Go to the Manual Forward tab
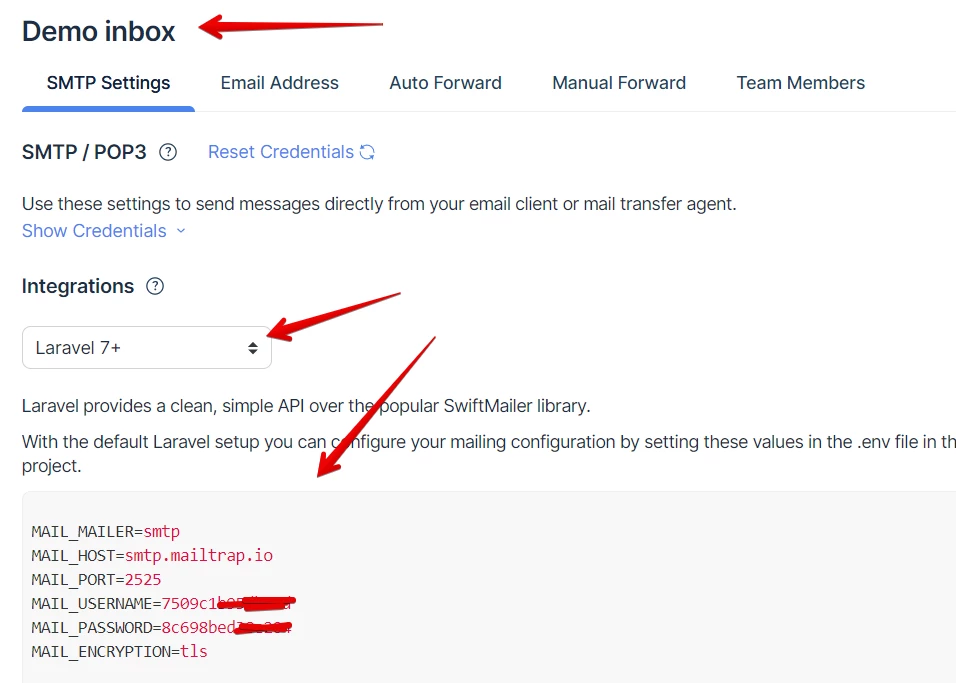 pyautogui.click(x=618, y=83)
